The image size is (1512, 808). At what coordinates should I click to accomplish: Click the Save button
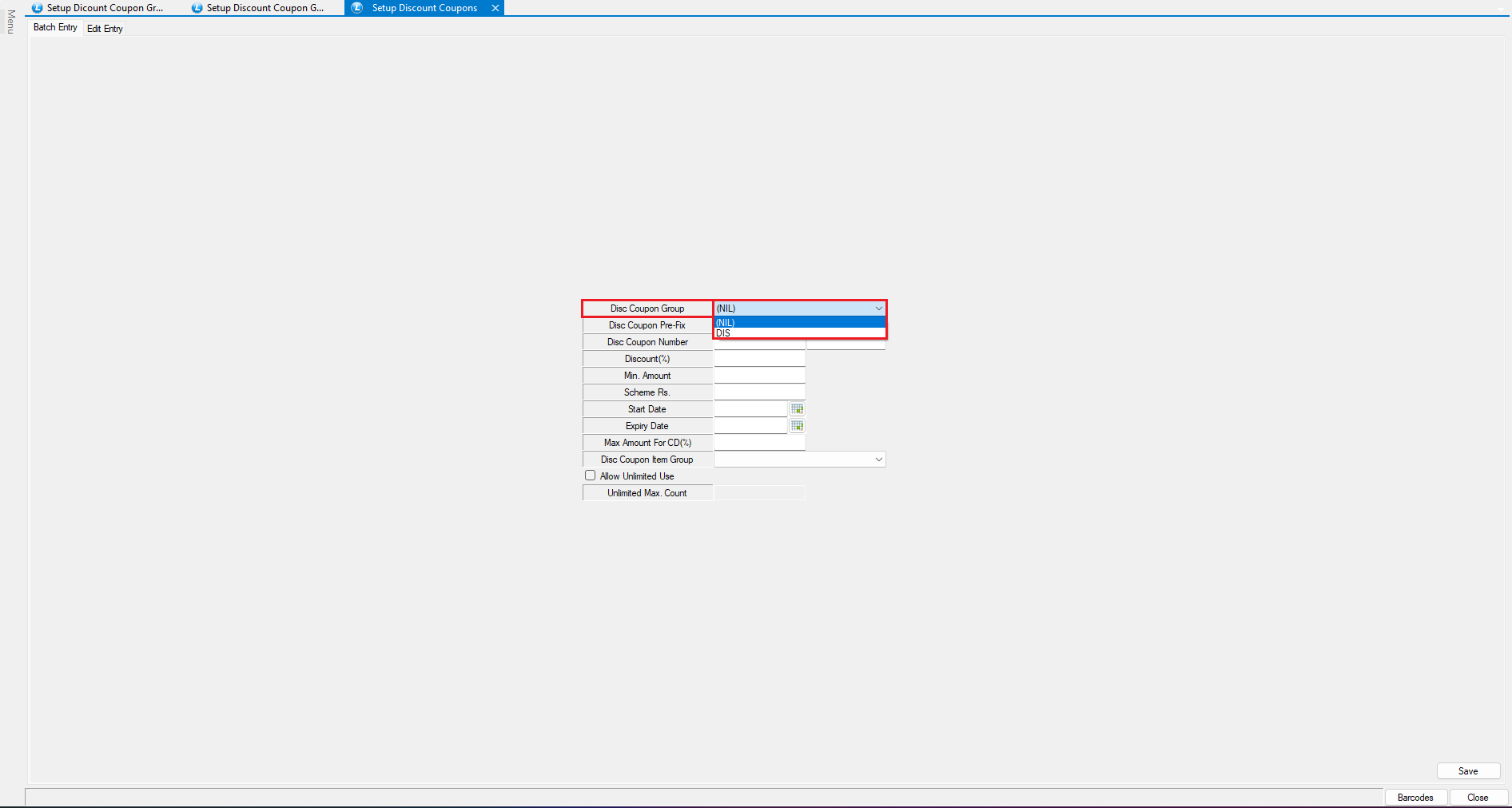(1468, 771)
